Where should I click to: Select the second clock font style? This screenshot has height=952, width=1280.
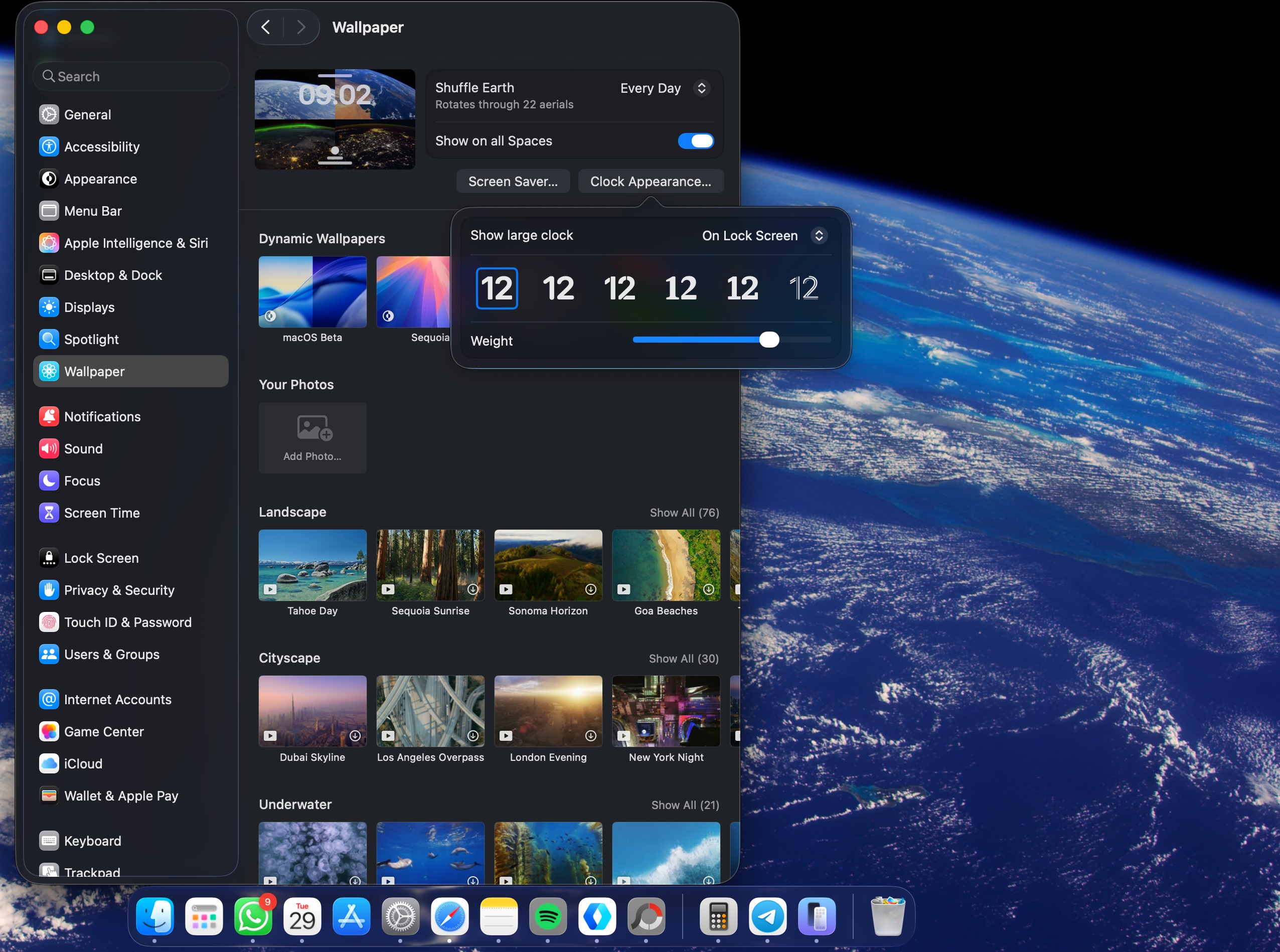tap(558, 288)
